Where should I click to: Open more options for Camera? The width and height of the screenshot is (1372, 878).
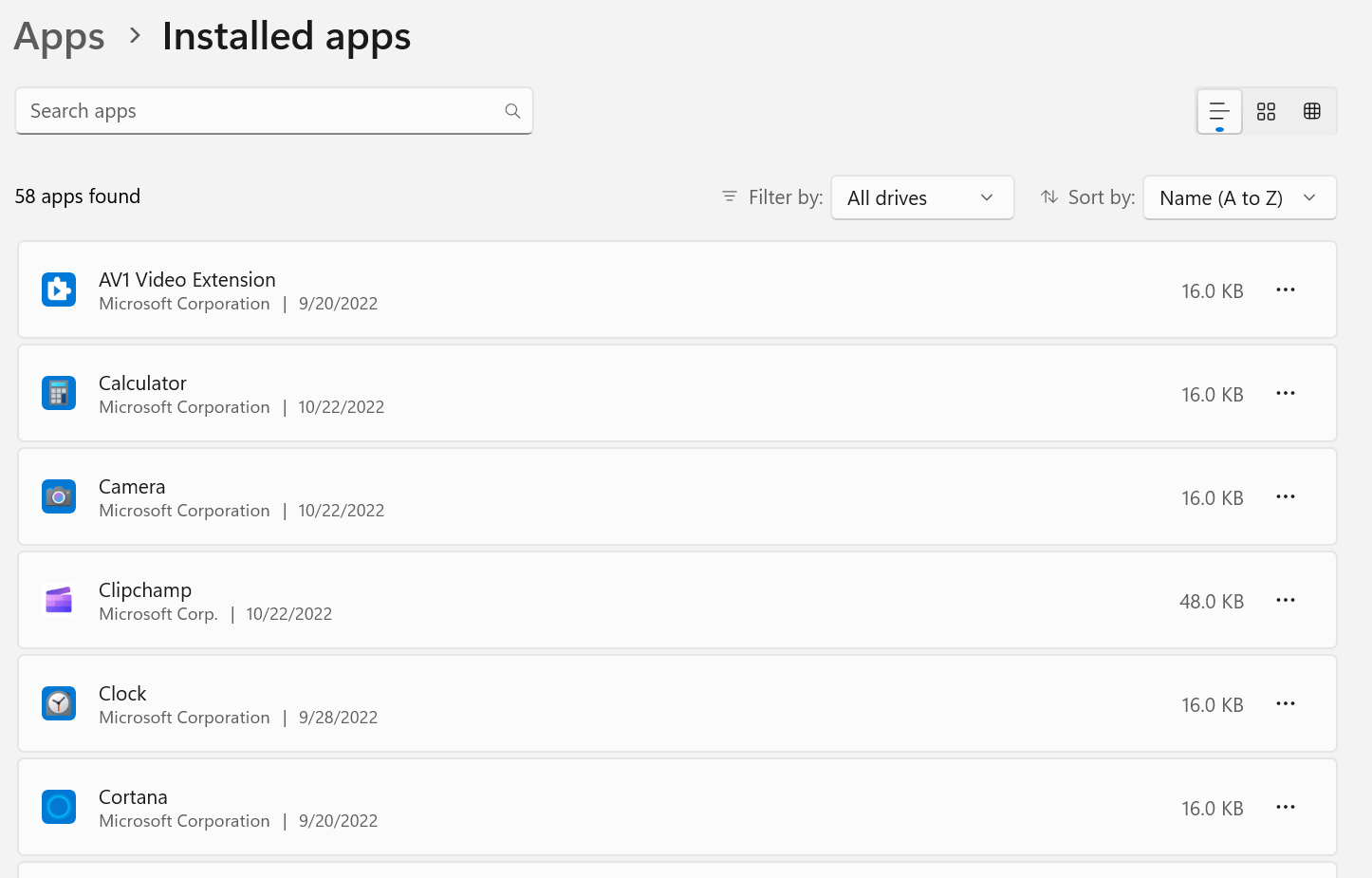click(1286, 496)
